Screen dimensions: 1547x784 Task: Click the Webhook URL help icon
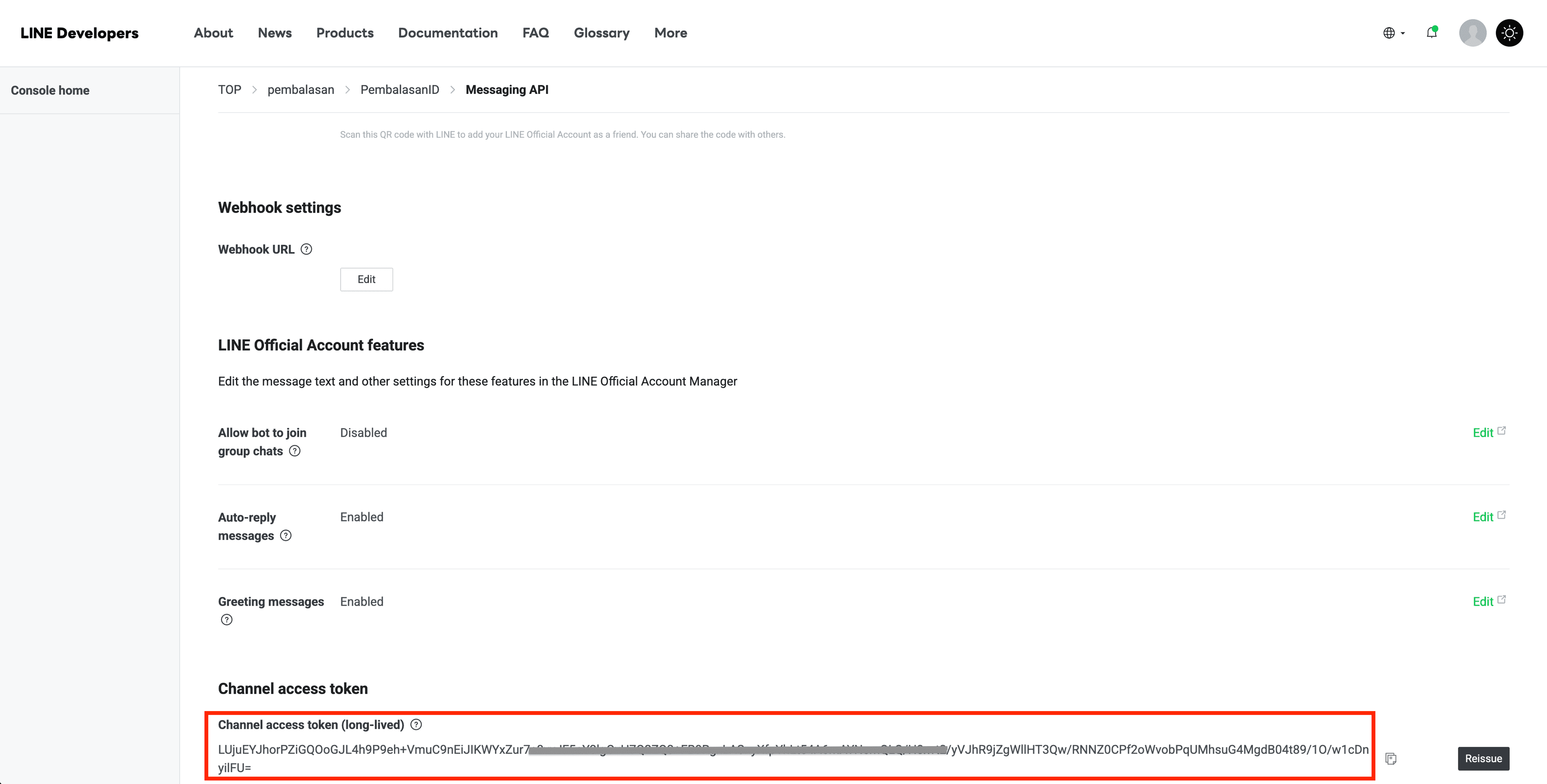coord(306,249)
